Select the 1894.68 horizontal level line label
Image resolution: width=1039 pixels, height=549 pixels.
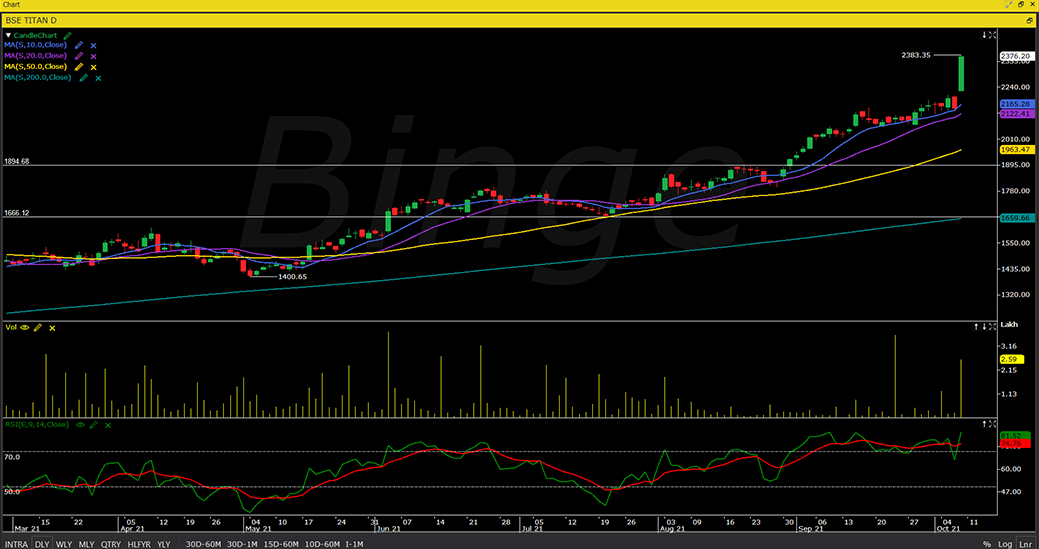[x=17, y=161]
